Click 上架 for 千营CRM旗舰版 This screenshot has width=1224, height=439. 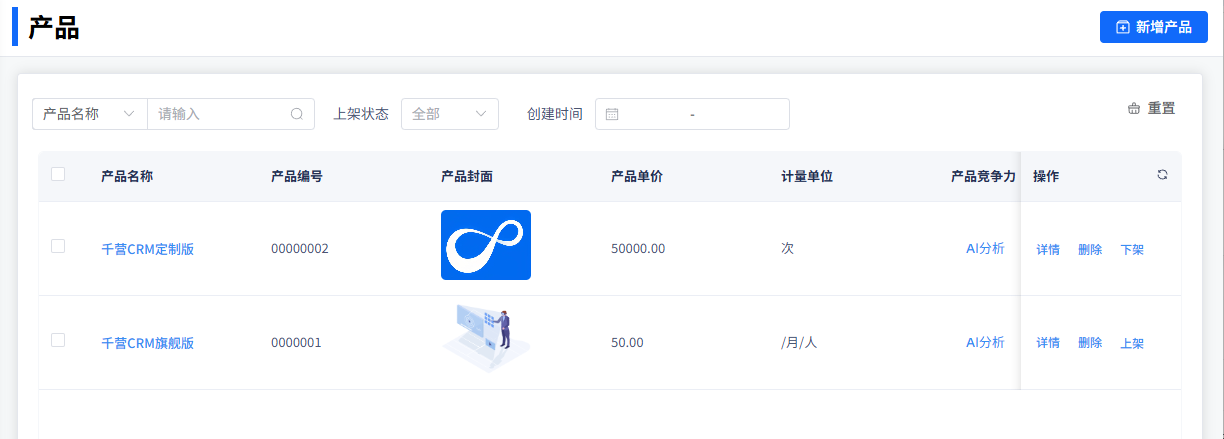[x=1132, y=343]
